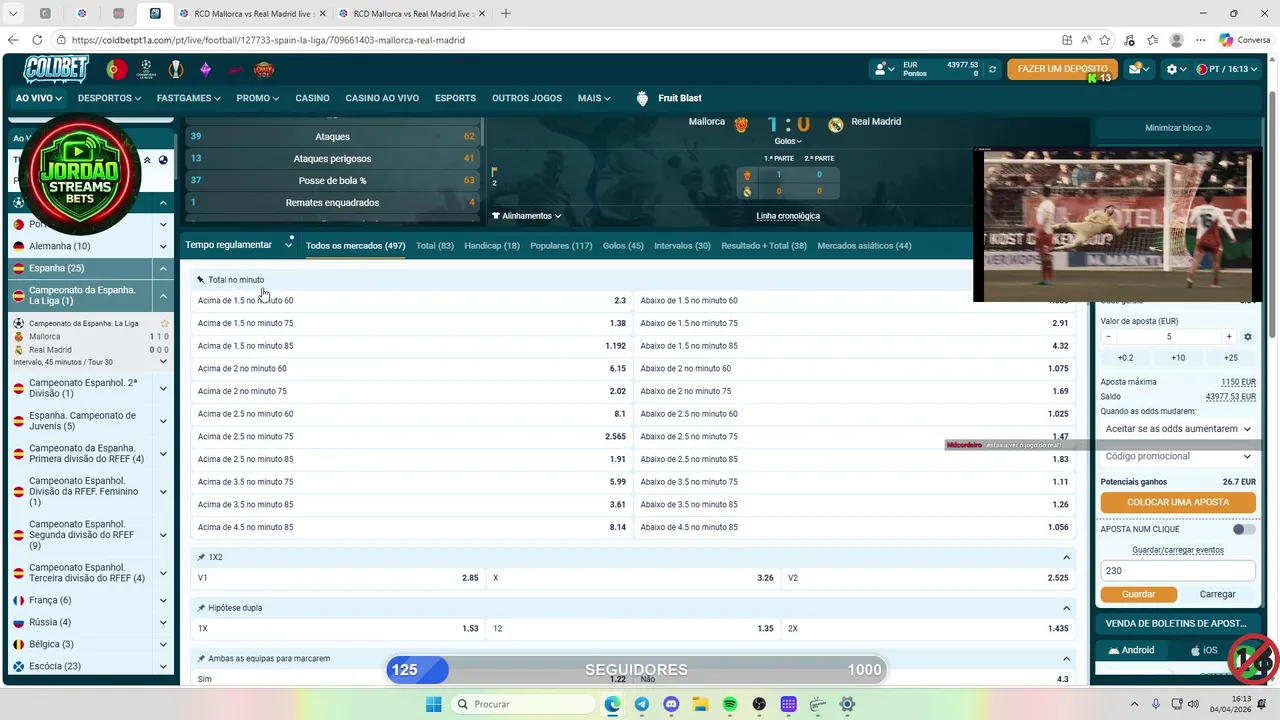The width and height of the screenshot is (1280, 720).
Task: Open the CASINO menu item
Action: tap(312, 98)
